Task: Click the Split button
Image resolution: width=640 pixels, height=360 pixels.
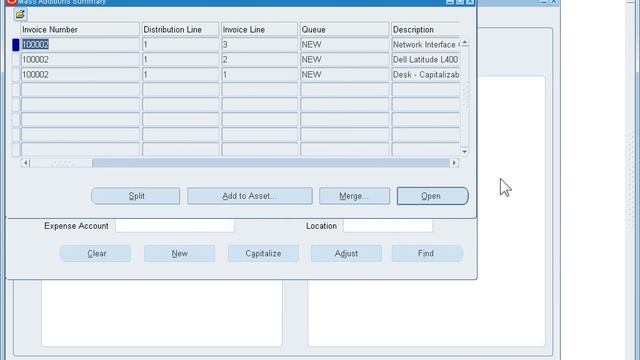Action: (136, 196)
